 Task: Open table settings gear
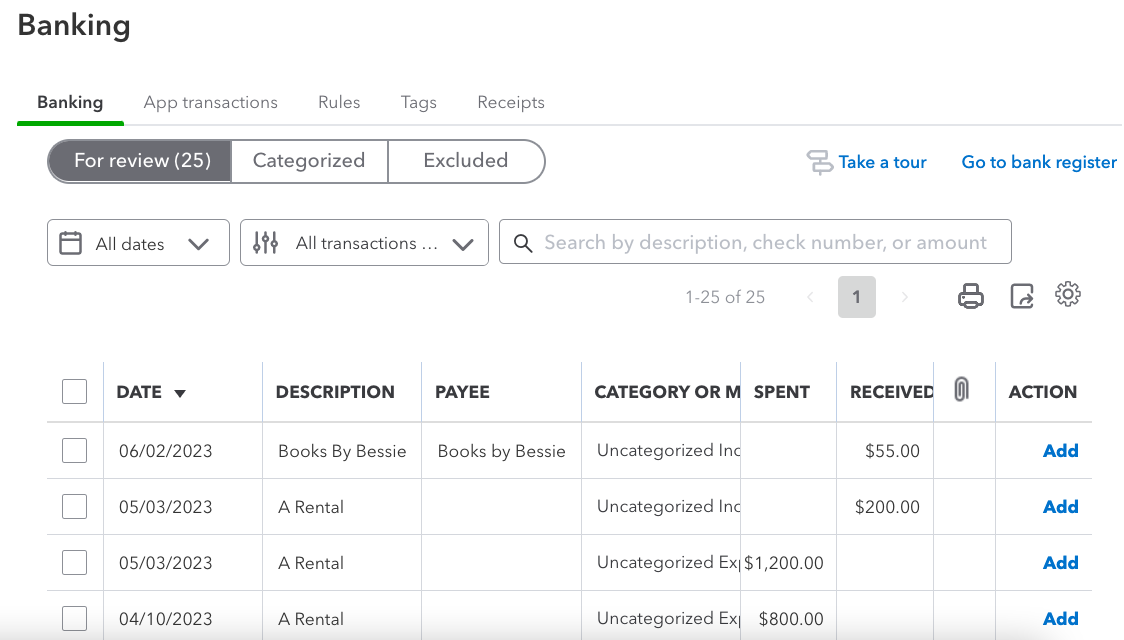[1068, 295]
